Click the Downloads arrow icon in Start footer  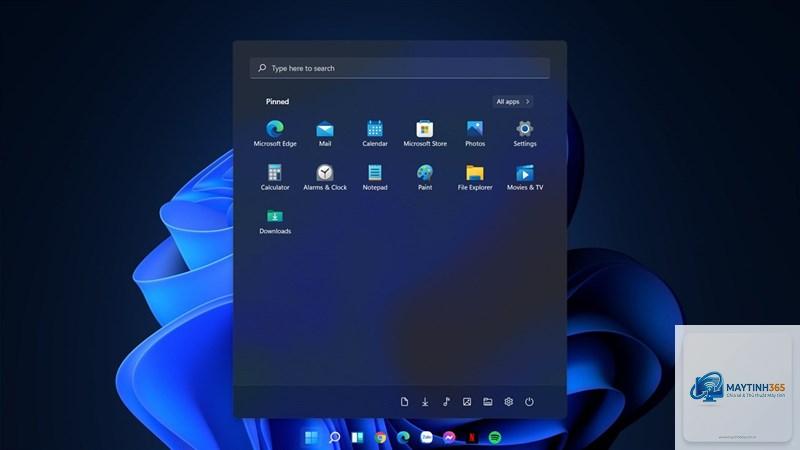pos(425,402)
